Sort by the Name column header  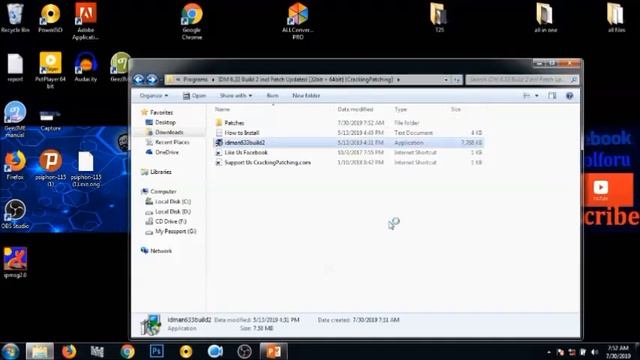pos(222,109)
